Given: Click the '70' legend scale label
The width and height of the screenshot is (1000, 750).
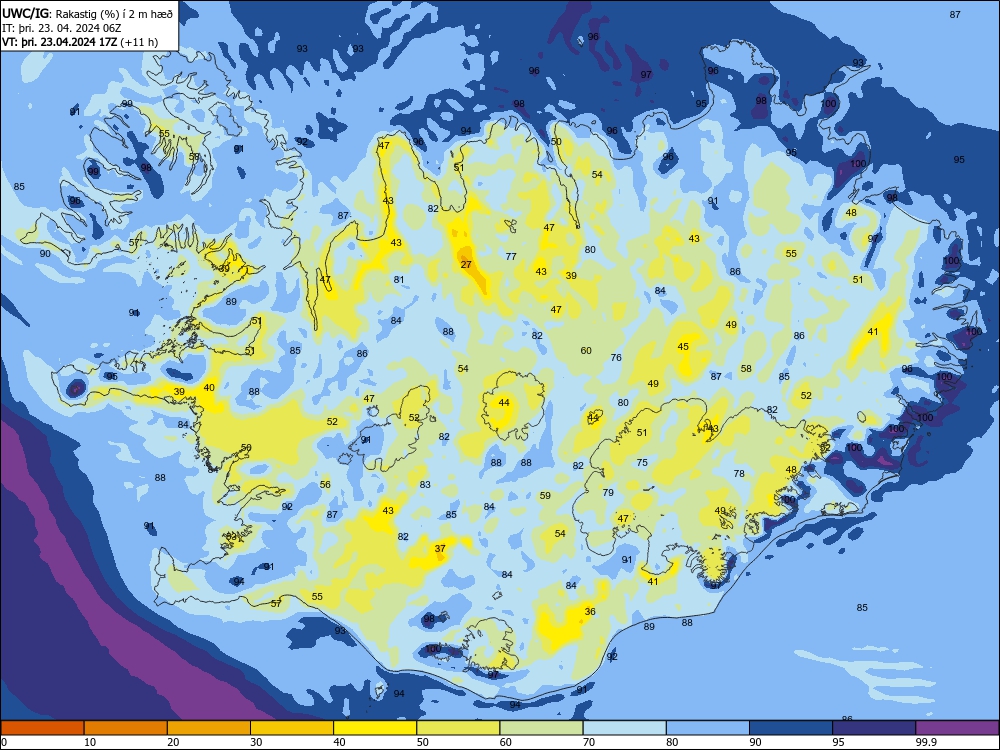Looking at the screenshot, I should (589, 742).
